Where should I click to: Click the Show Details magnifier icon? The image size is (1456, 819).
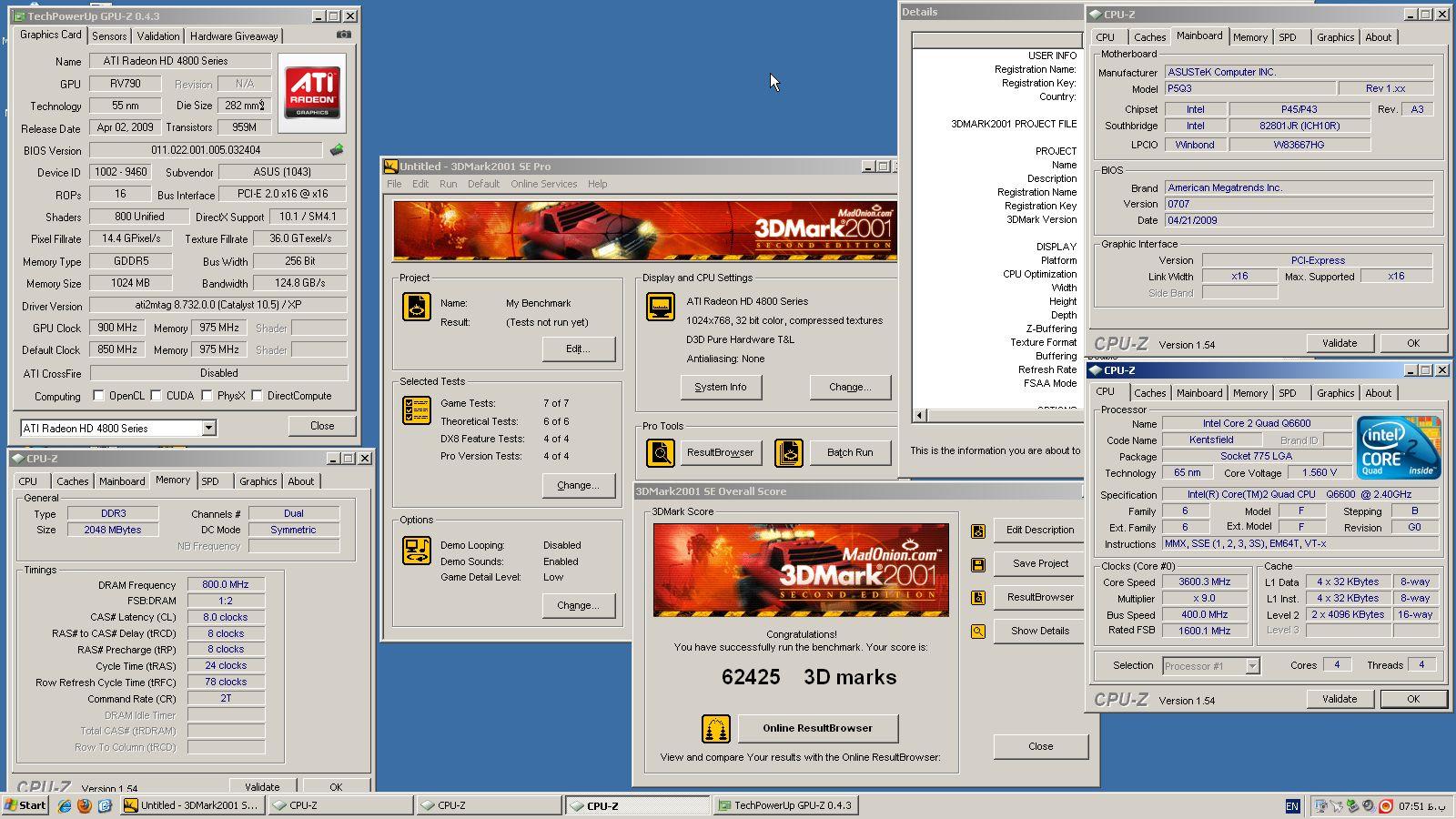point(978,631)
